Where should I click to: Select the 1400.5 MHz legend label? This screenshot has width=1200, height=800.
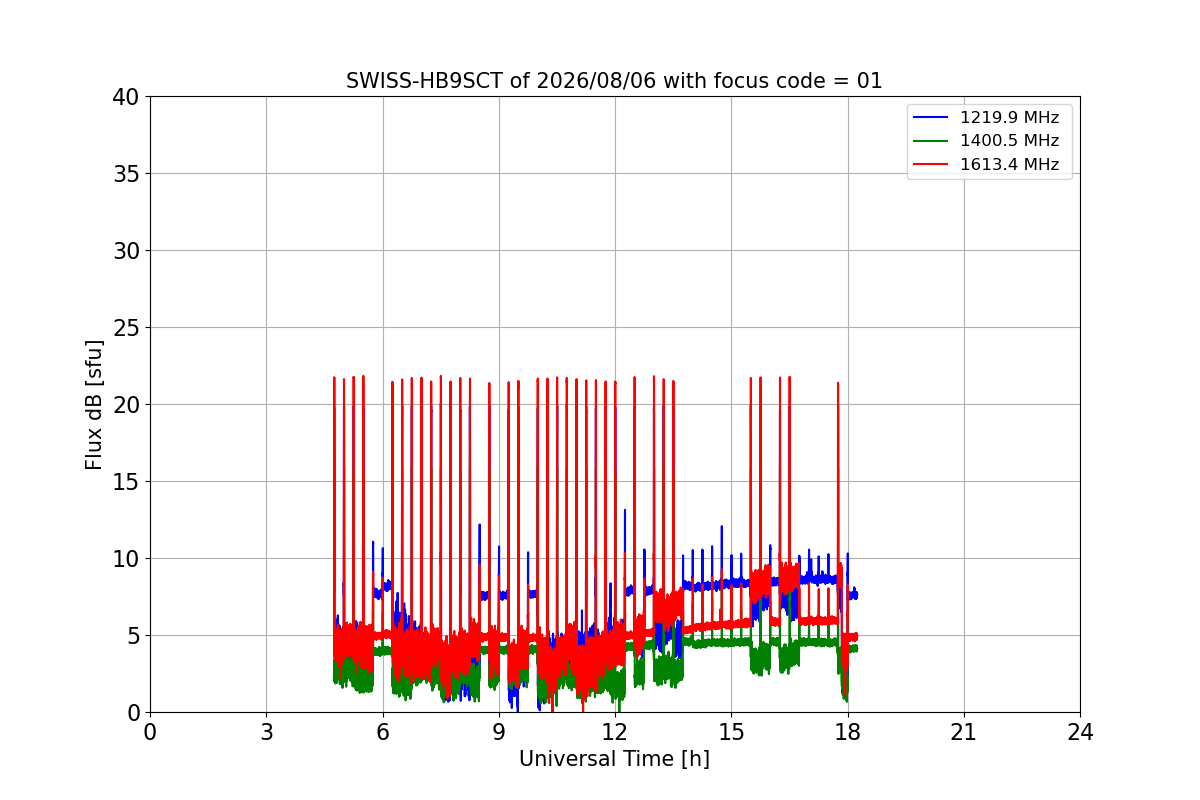coord(1009,141)
